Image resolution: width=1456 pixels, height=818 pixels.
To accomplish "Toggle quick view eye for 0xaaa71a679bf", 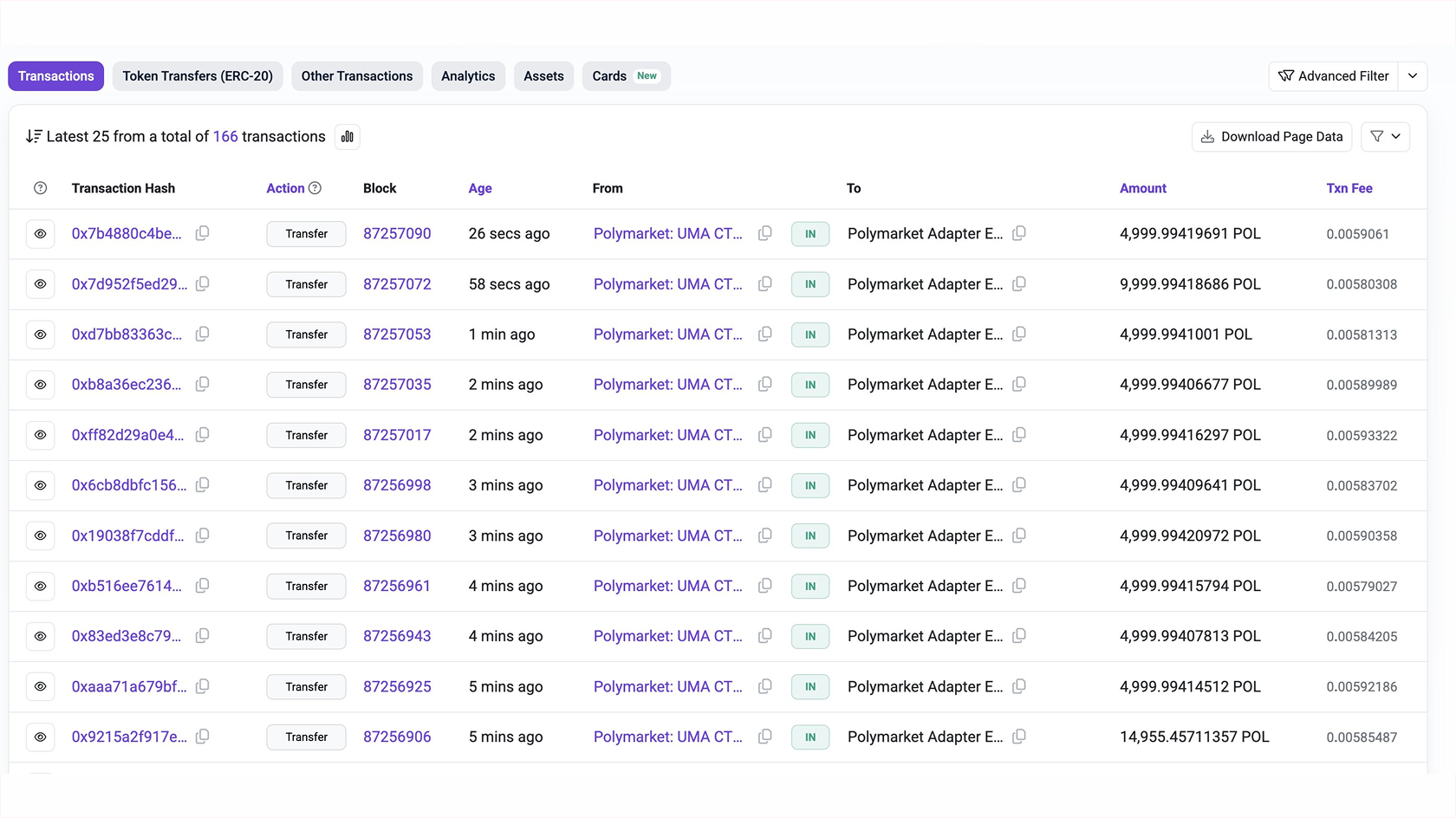I will click(40, 686).
